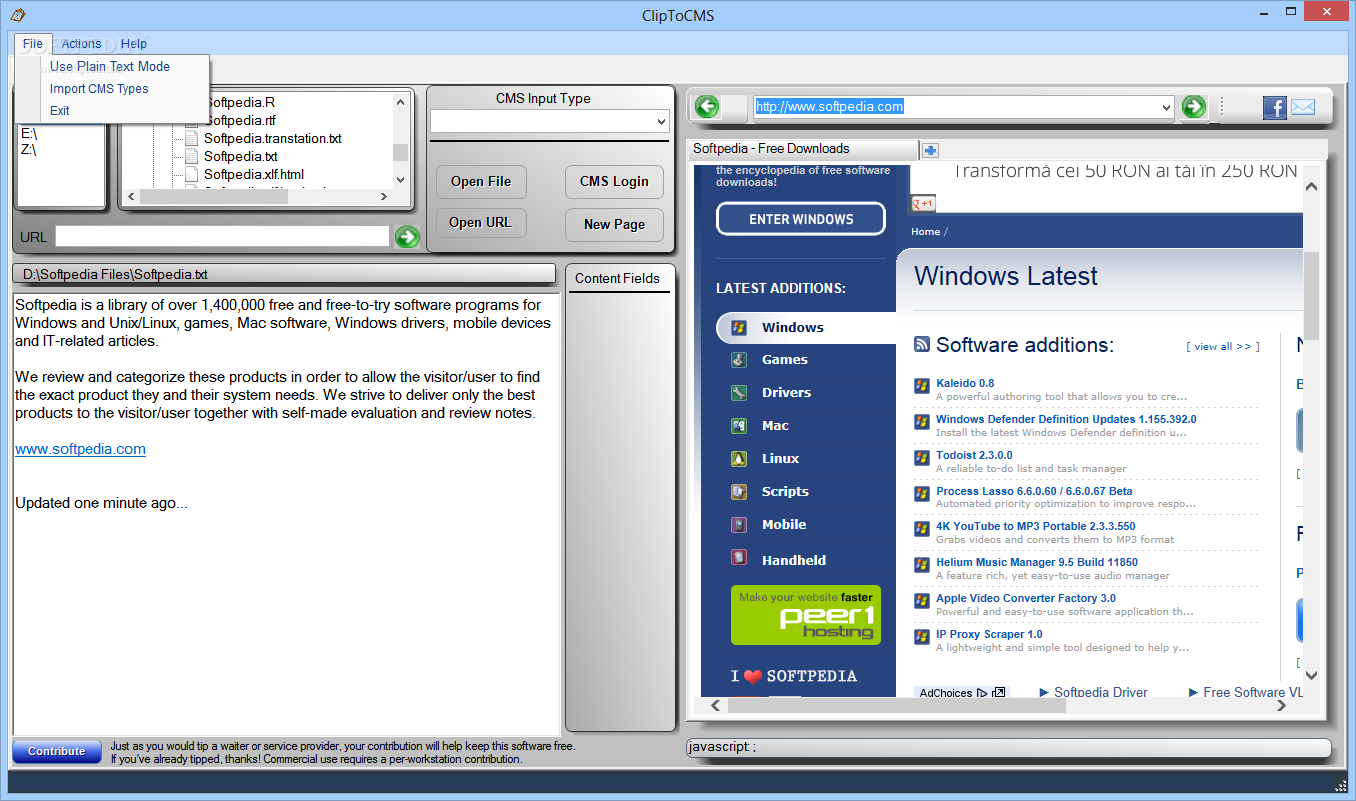
Task: Open the Actions menu
Action: click(81, 44)
